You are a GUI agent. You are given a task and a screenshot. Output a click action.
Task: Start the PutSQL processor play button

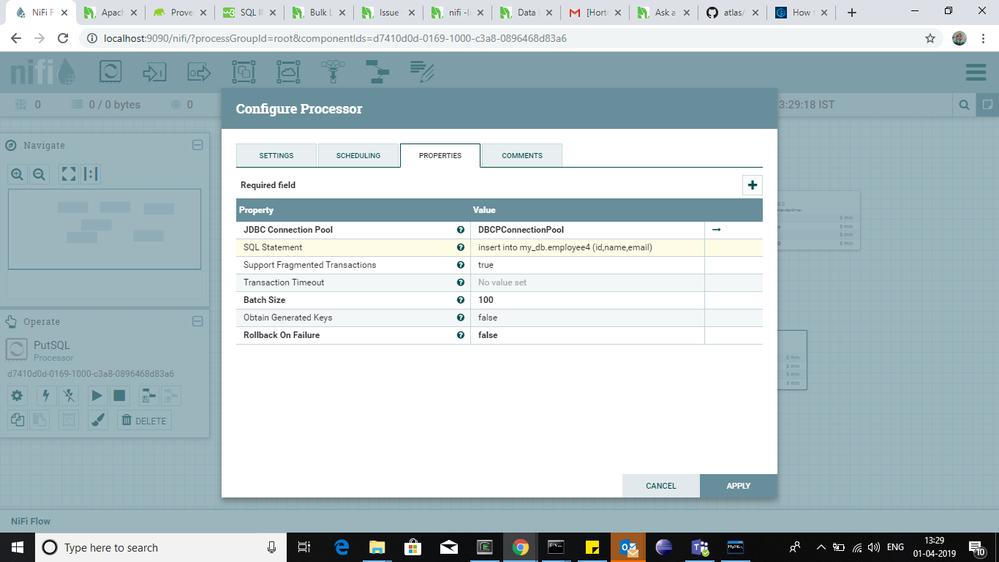pos(96,396)
